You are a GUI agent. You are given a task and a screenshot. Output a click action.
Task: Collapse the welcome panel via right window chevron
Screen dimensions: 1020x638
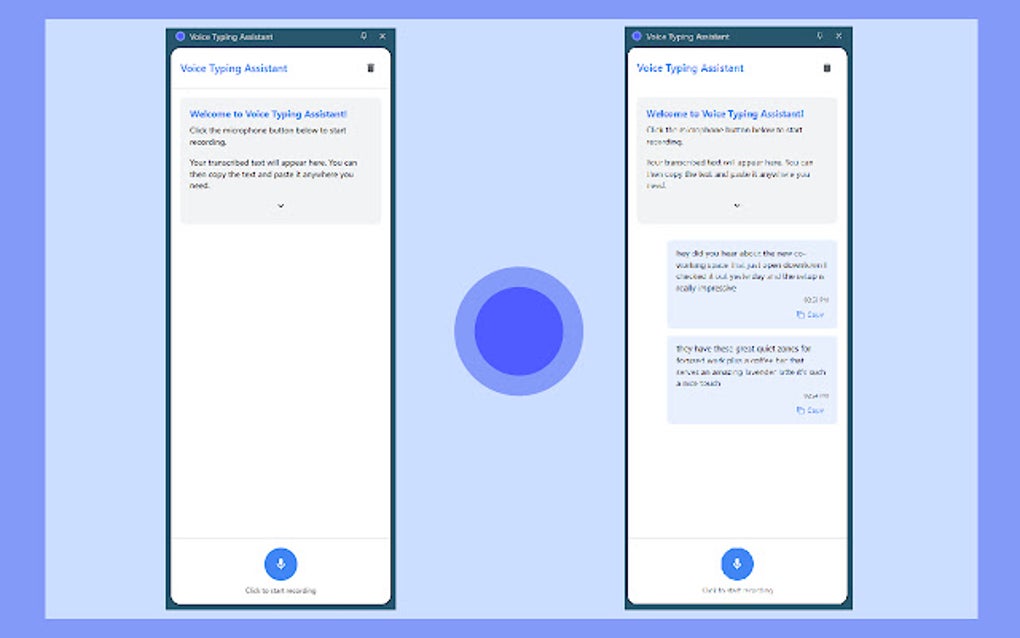click(x=737, y=205)
